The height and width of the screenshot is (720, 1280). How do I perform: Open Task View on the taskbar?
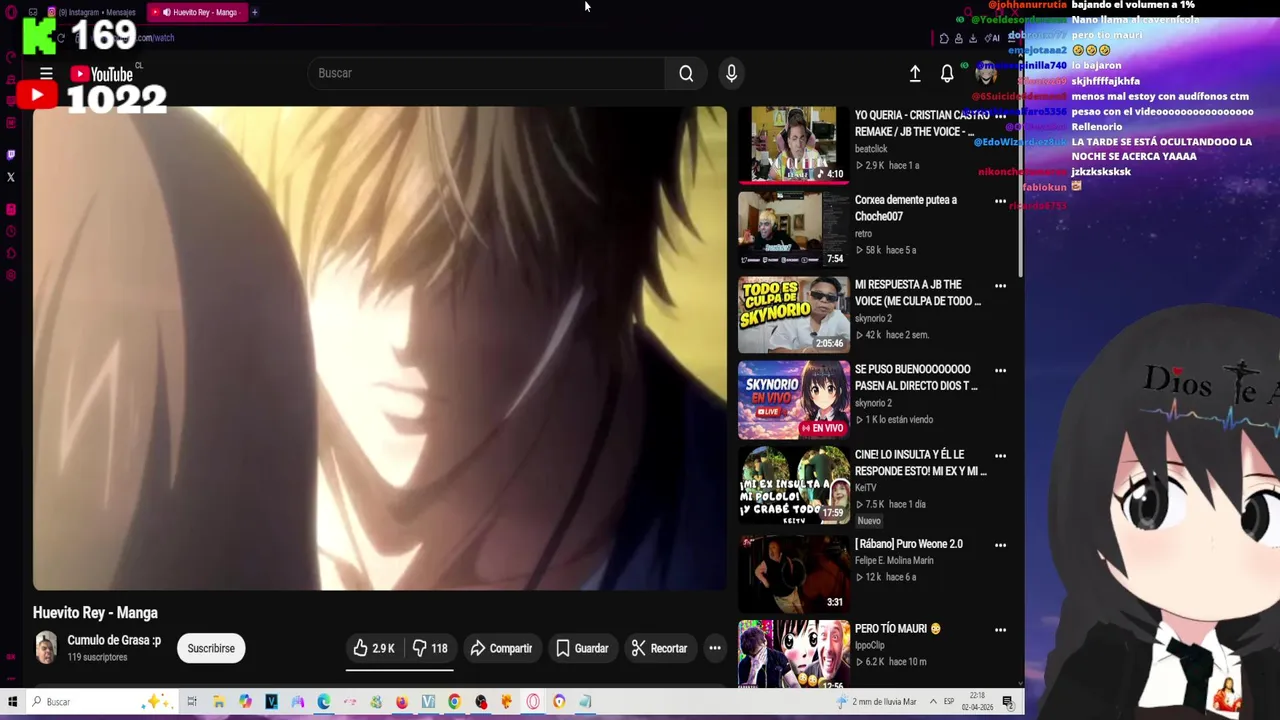tap(192, 702)
